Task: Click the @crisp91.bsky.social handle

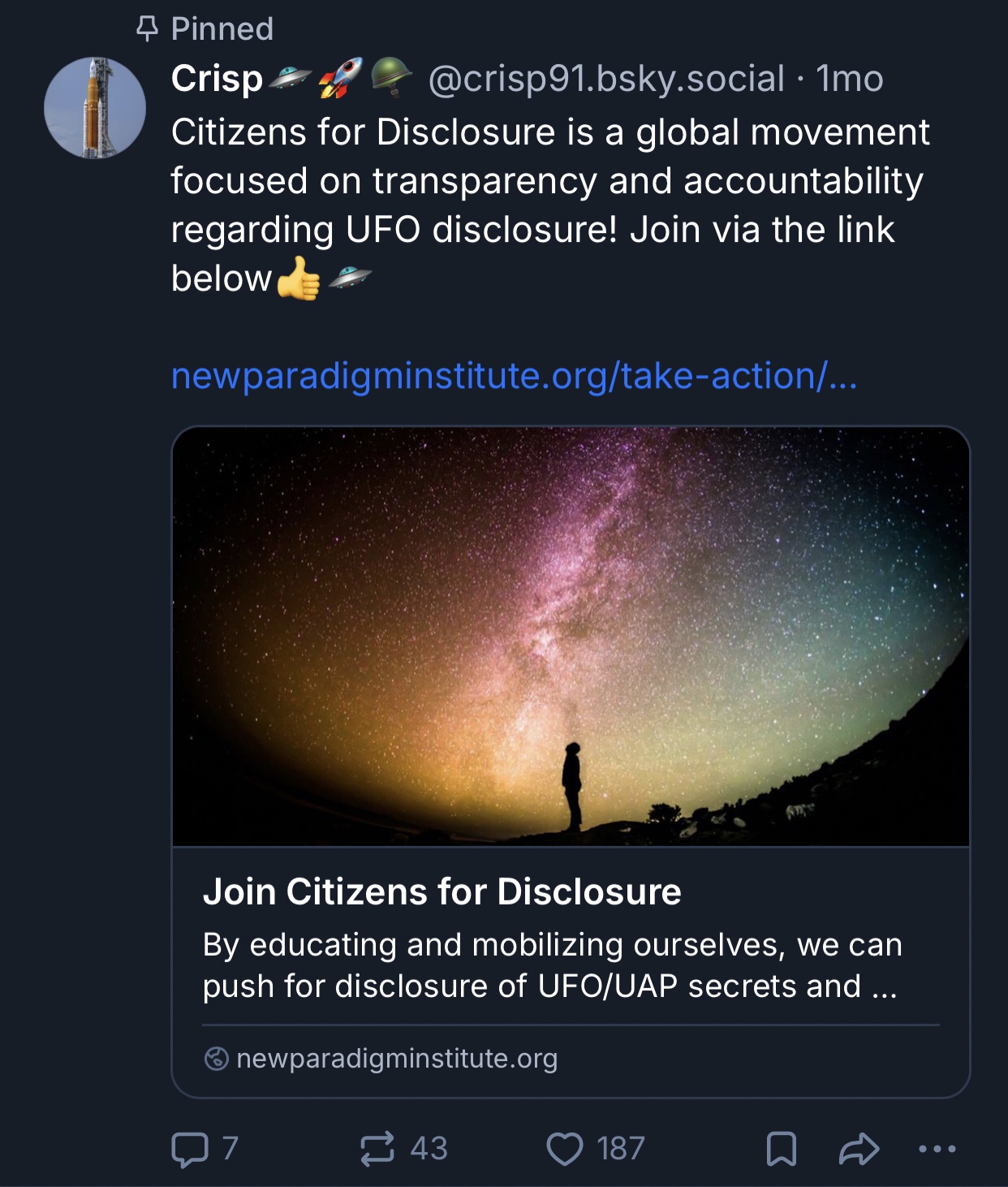Action: tap(606, 79)
